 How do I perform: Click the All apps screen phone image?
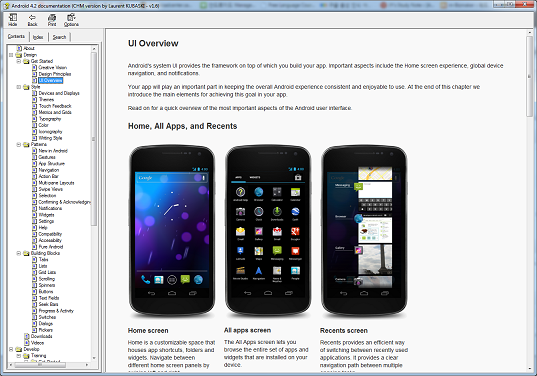click(x=268, y=230)
